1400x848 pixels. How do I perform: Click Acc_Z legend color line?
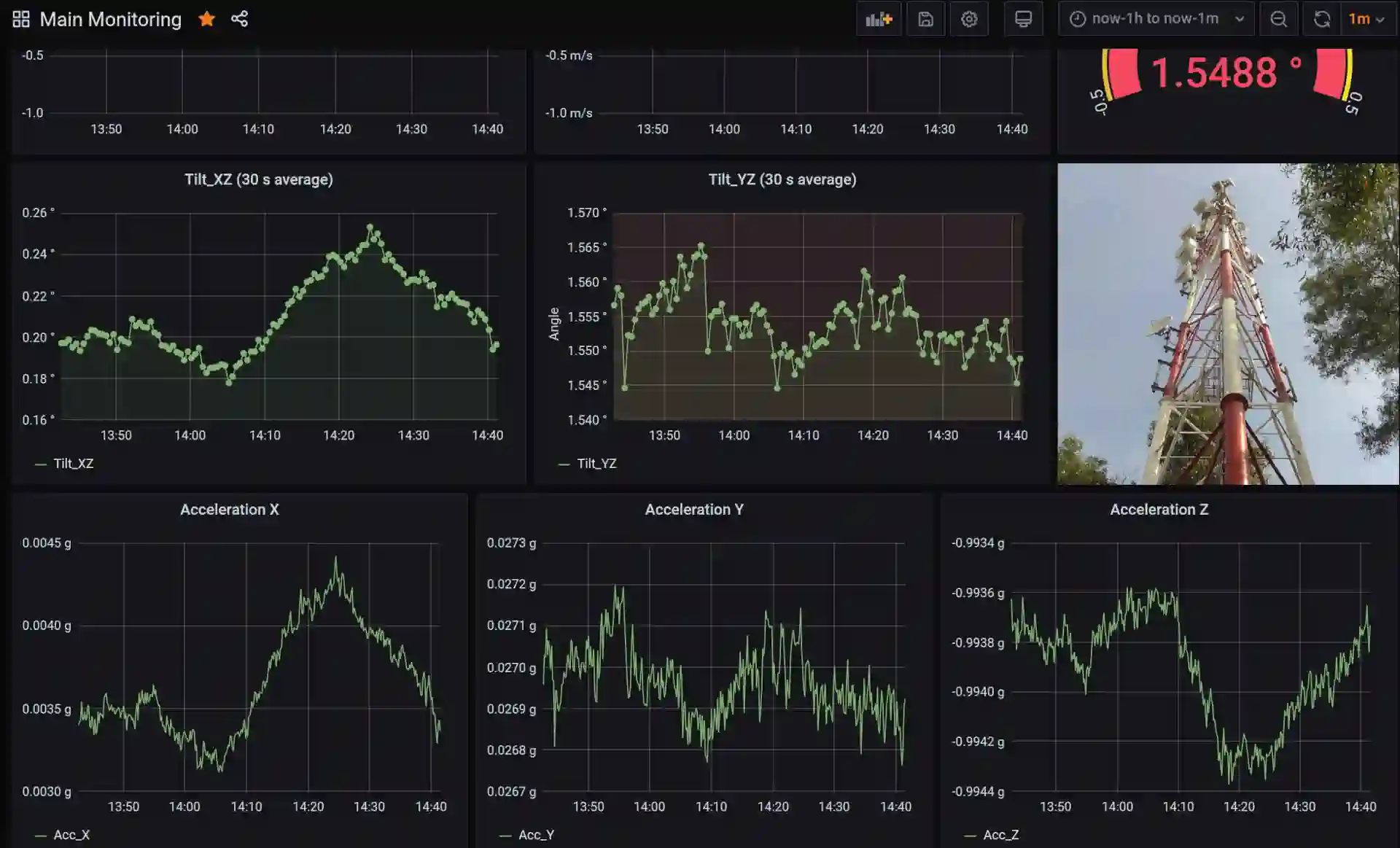pyautogui.click(x=970, y=836)
